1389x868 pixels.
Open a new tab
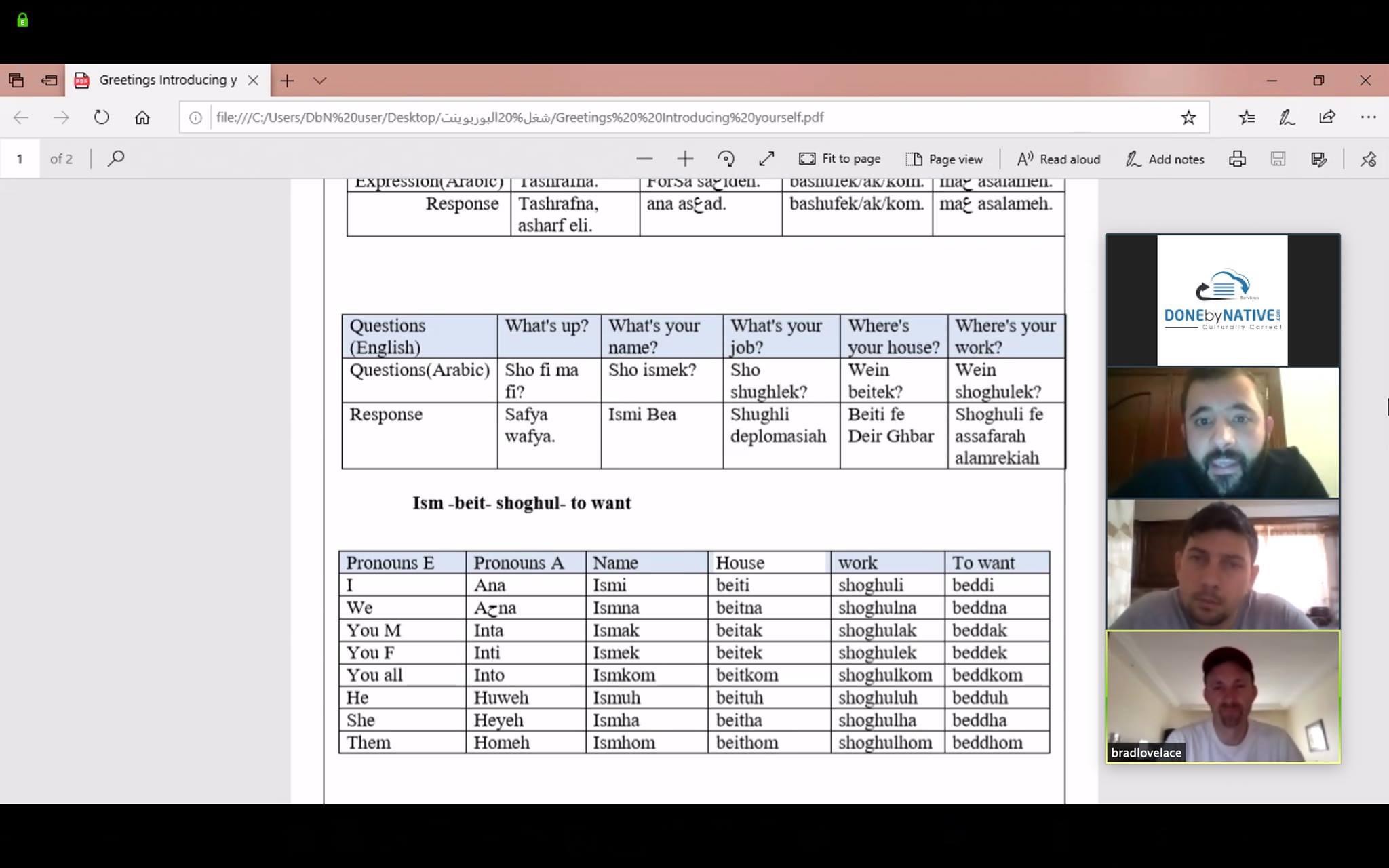coord(287,81)
